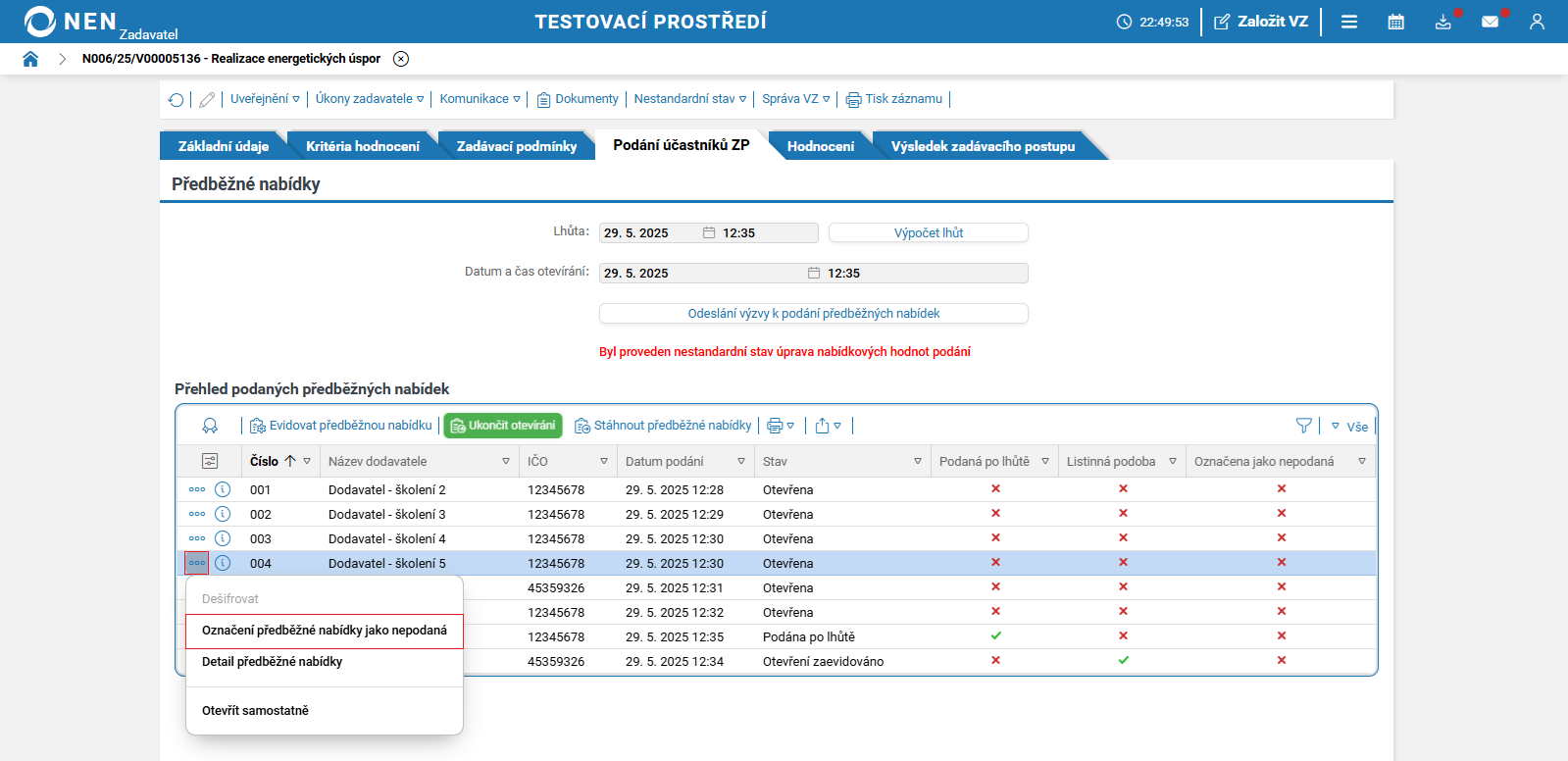Click Tisk záznamu in toolbar
This screenshot has height=761, width=1568.
point(894,99)
